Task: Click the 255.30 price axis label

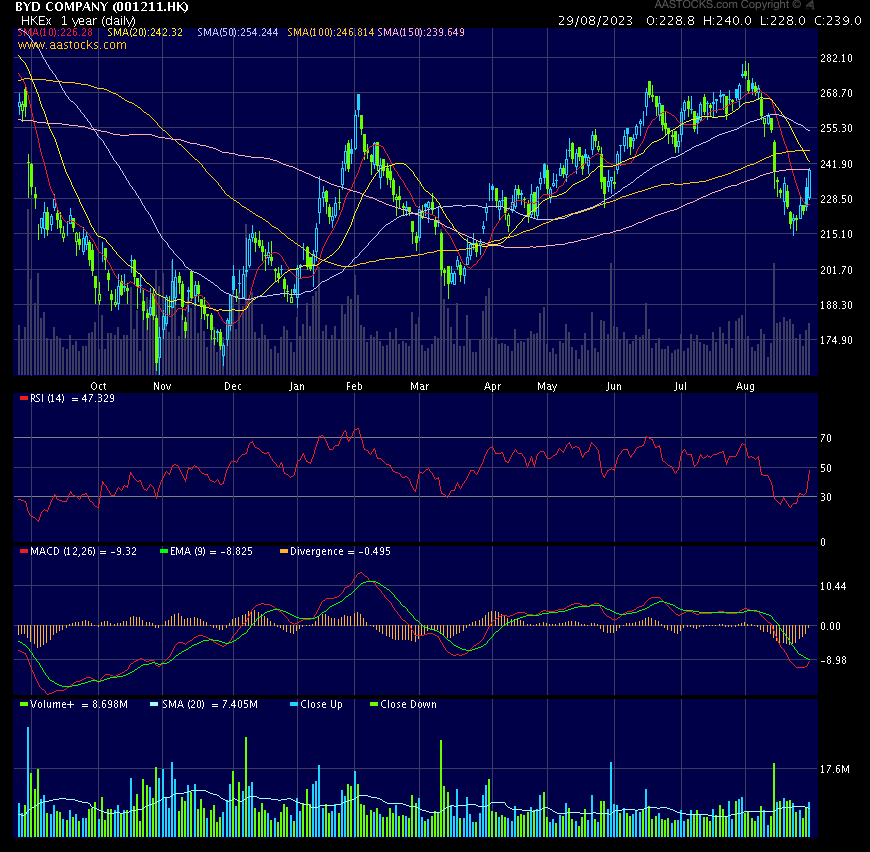Action: tap(836, 128)
